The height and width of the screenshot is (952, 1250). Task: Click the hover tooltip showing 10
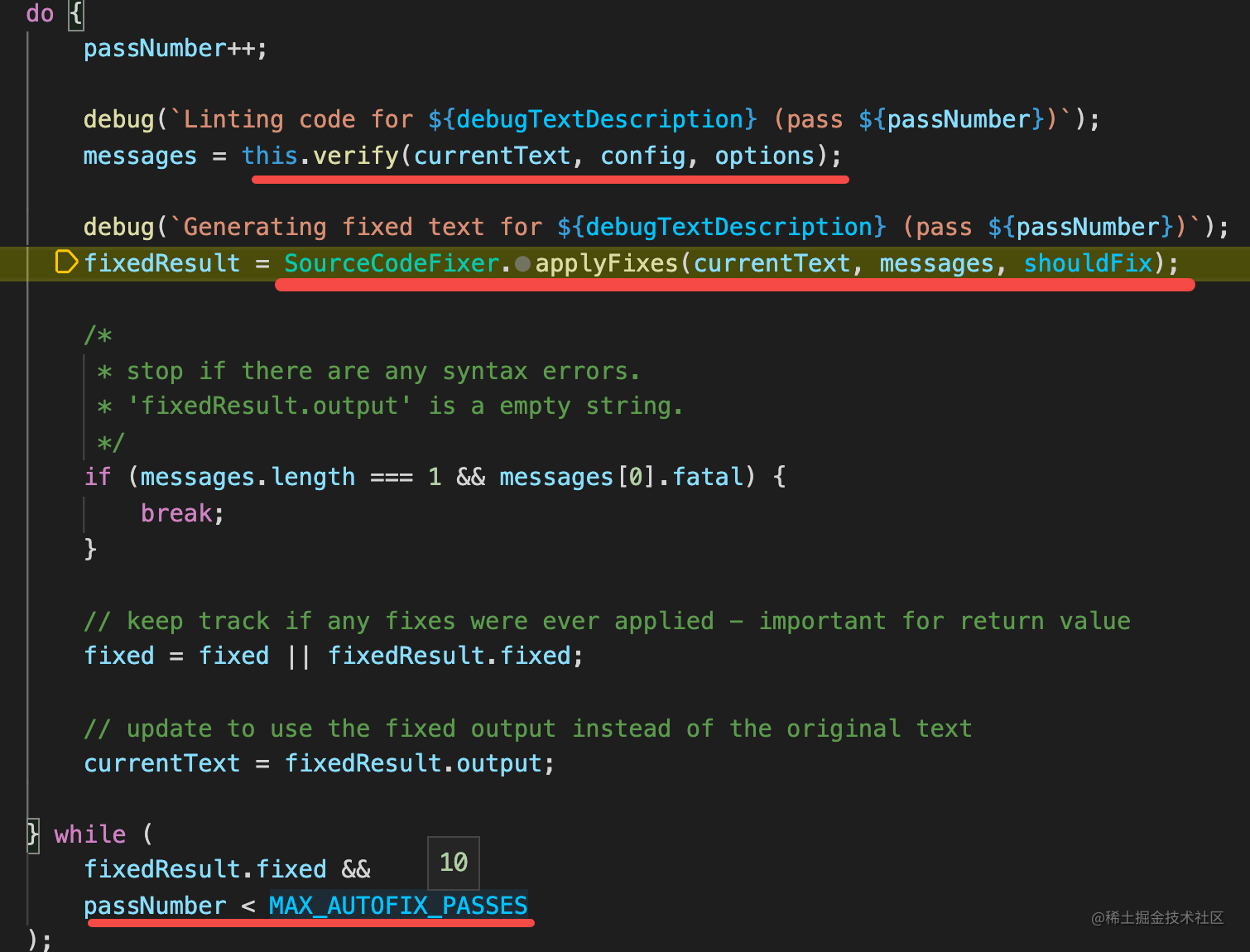pos(454,863)
